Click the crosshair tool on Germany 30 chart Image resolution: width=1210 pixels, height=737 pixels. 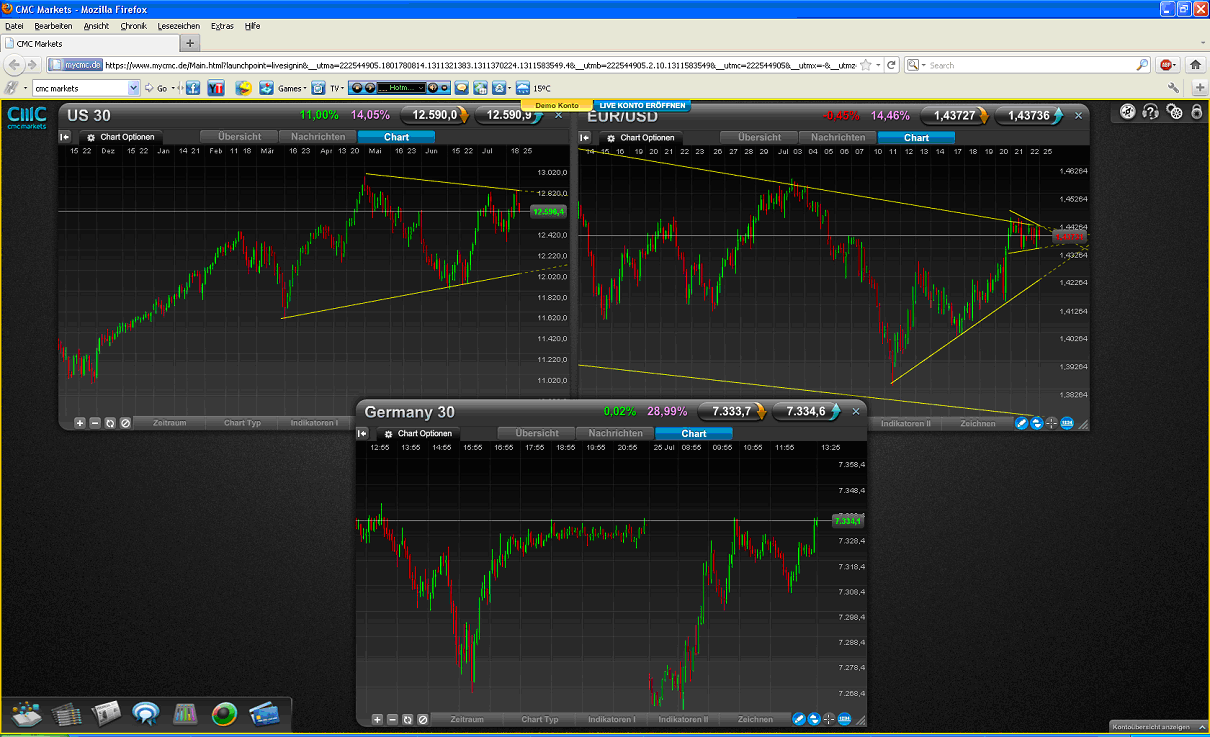(829, 719)
